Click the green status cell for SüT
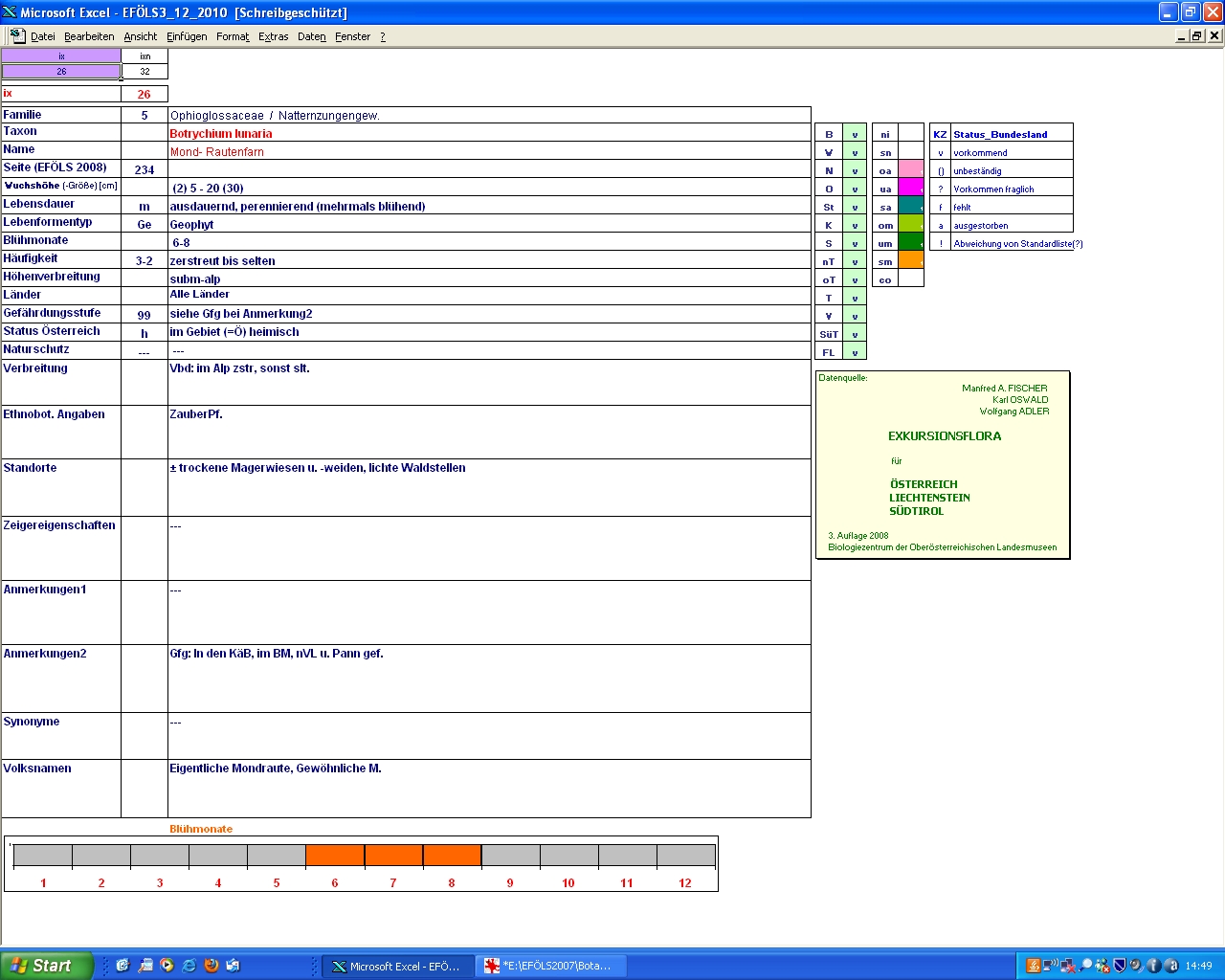 click(855, 334)
